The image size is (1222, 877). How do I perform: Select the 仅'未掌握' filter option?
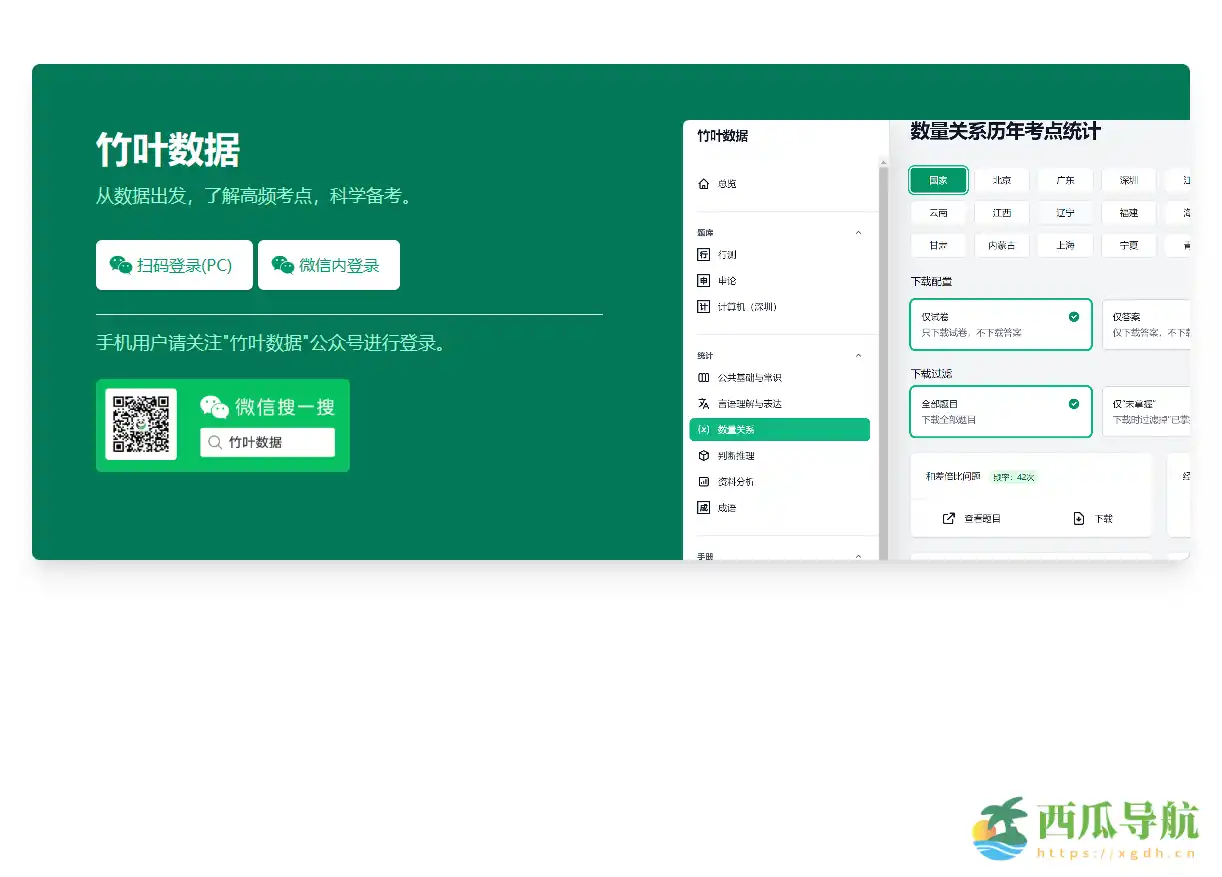coord(1146,411)
